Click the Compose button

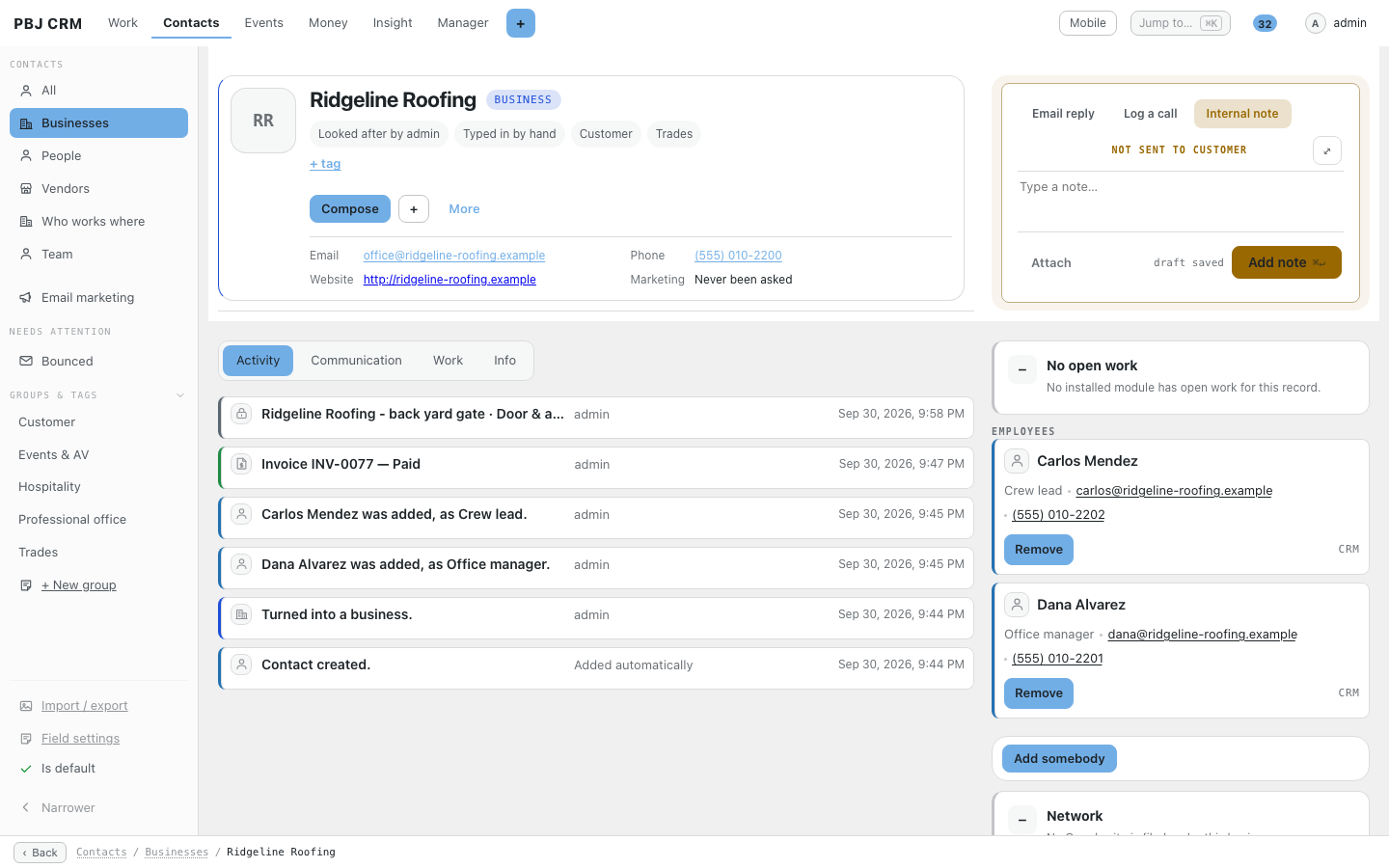pyautogui.click(x=350, y=209)
